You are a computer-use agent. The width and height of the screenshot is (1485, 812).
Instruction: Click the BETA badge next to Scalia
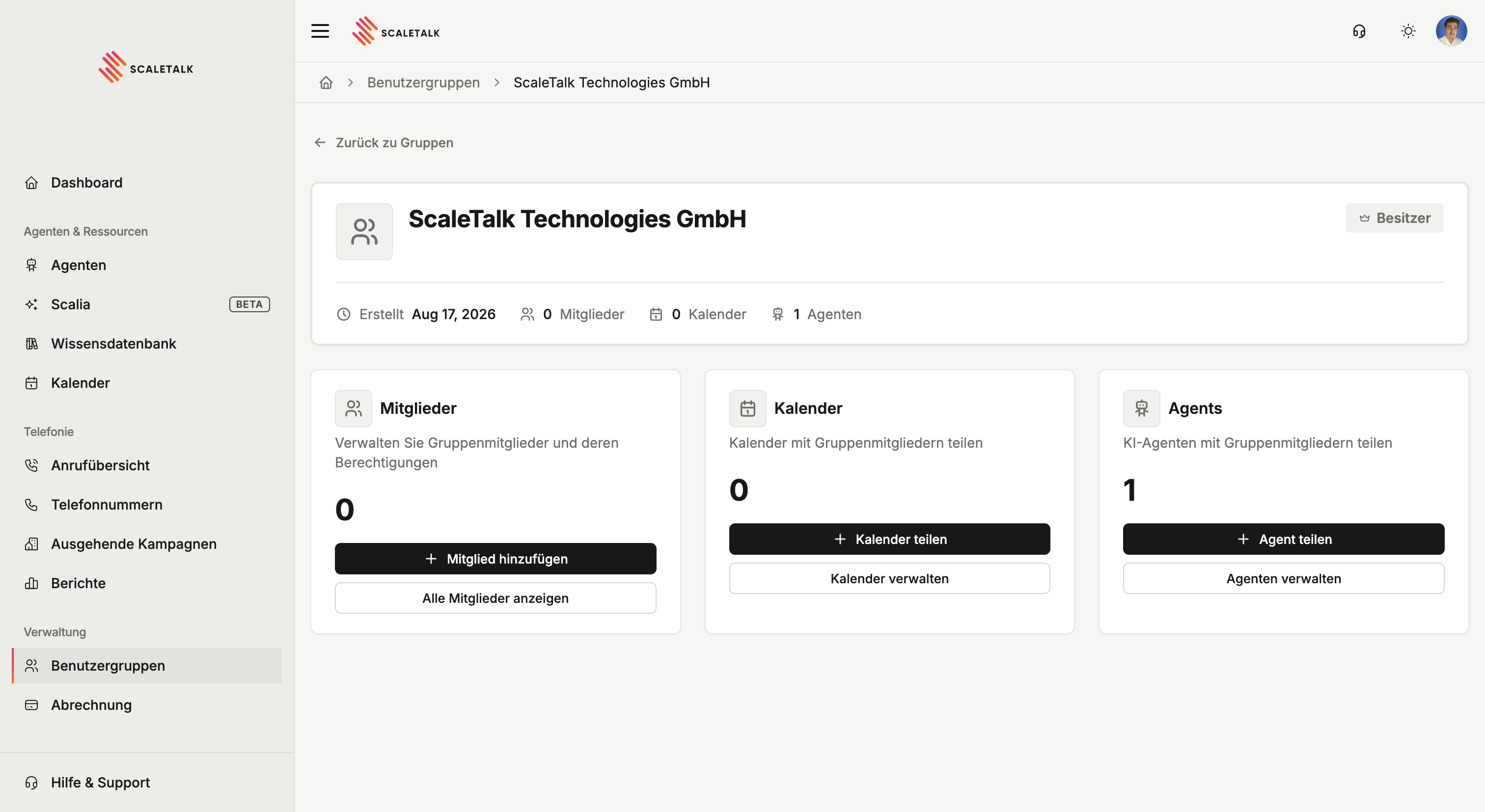[x=249, y=304]
